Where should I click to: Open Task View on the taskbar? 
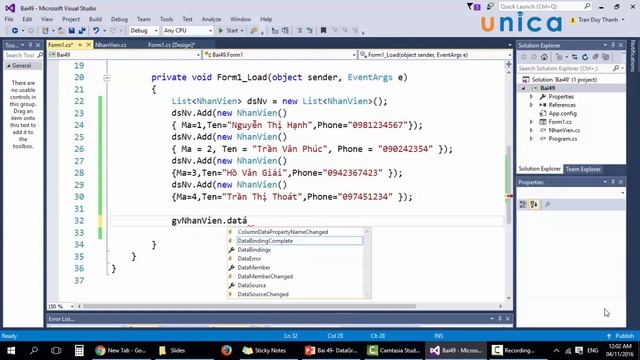(x=56, y=351)
